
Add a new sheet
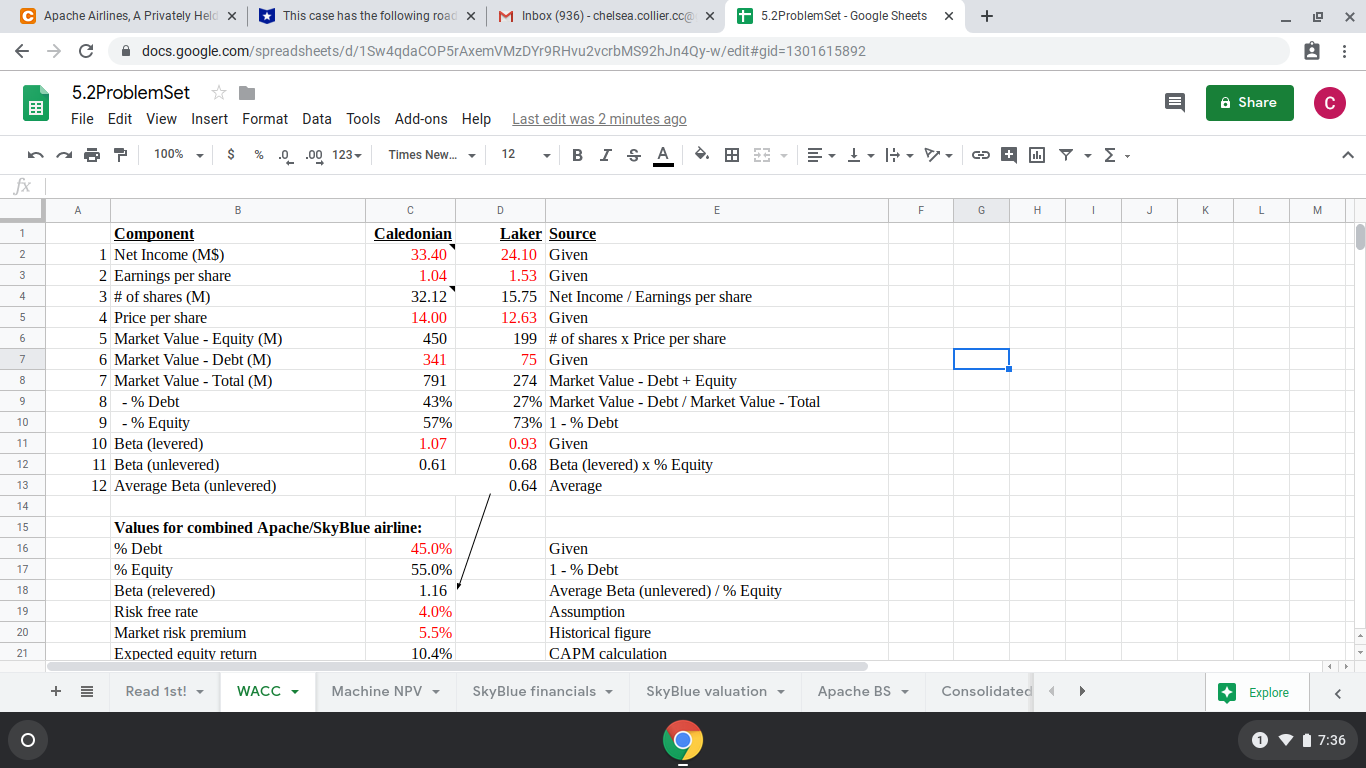pos(56,691)
